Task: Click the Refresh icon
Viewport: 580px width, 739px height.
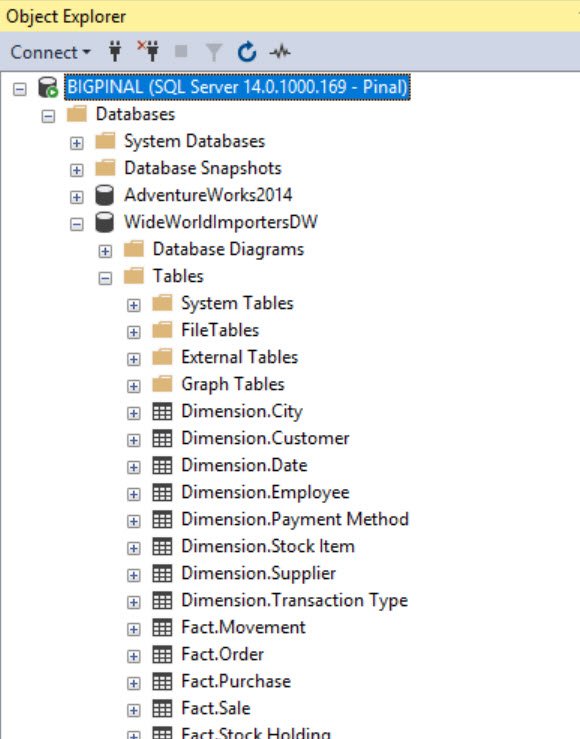Action: click(x=246, y=52)
